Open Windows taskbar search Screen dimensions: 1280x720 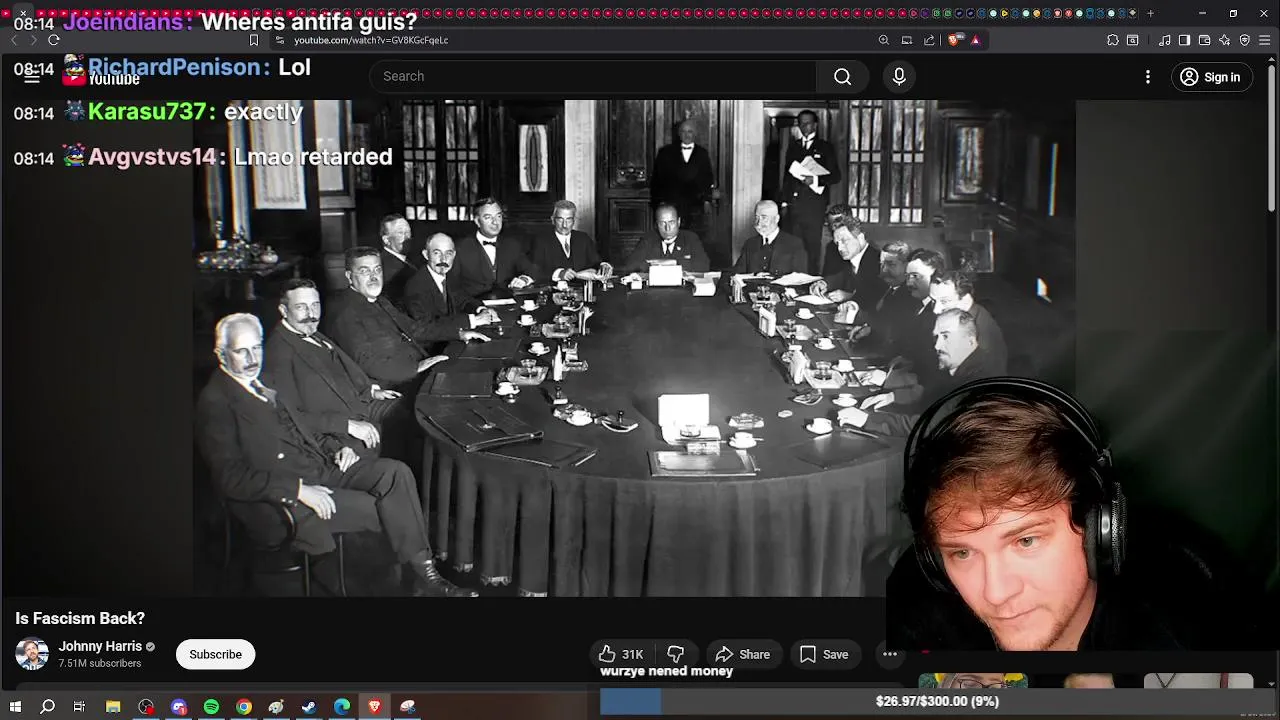[x=47, y=707]
